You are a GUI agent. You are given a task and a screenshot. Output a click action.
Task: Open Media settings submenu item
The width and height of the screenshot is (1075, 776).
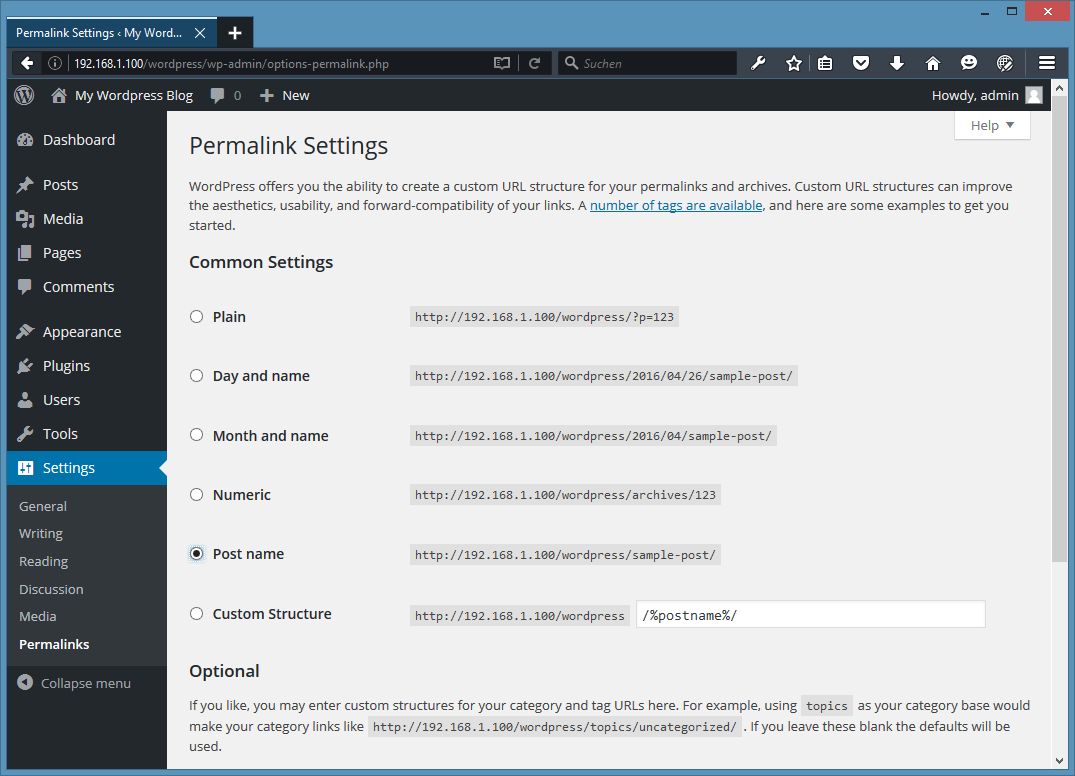[38, 616]
